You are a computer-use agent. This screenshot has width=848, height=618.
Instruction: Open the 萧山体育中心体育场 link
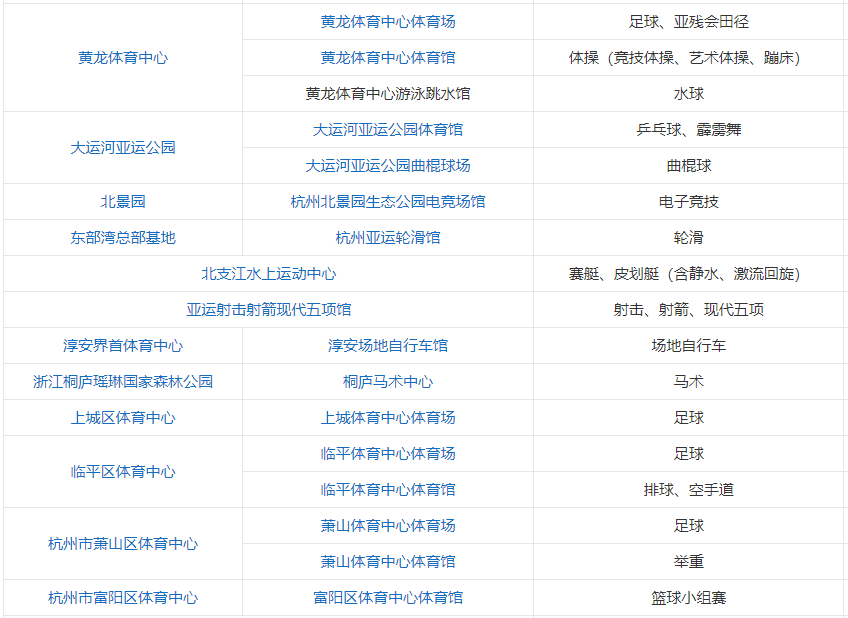click(388, 526)
